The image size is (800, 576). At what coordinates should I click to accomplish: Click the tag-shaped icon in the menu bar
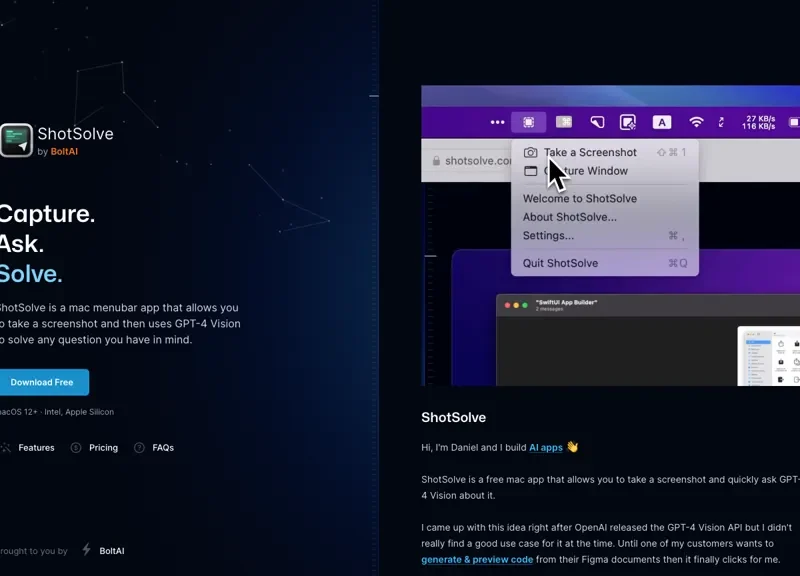point(597,122)
